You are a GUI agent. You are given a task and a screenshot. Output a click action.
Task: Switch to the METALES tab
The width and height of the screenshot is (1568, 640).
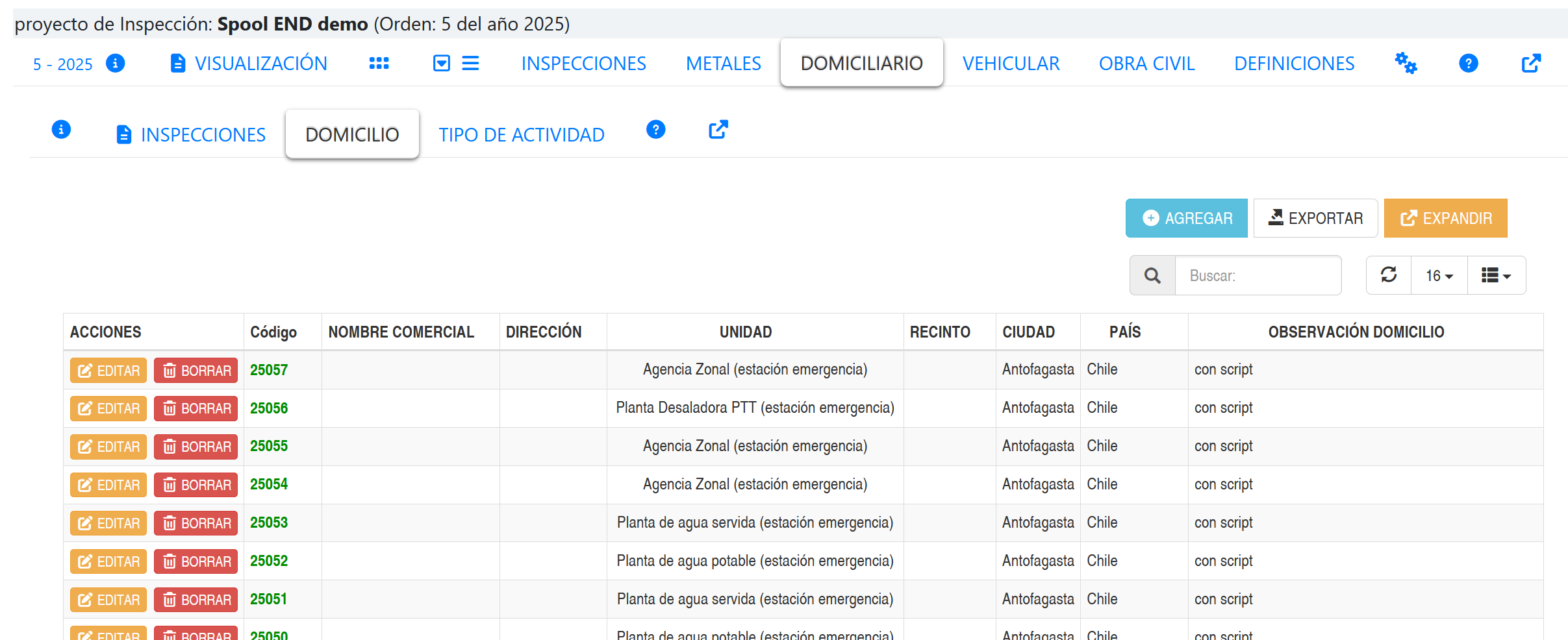click(723, 64)
